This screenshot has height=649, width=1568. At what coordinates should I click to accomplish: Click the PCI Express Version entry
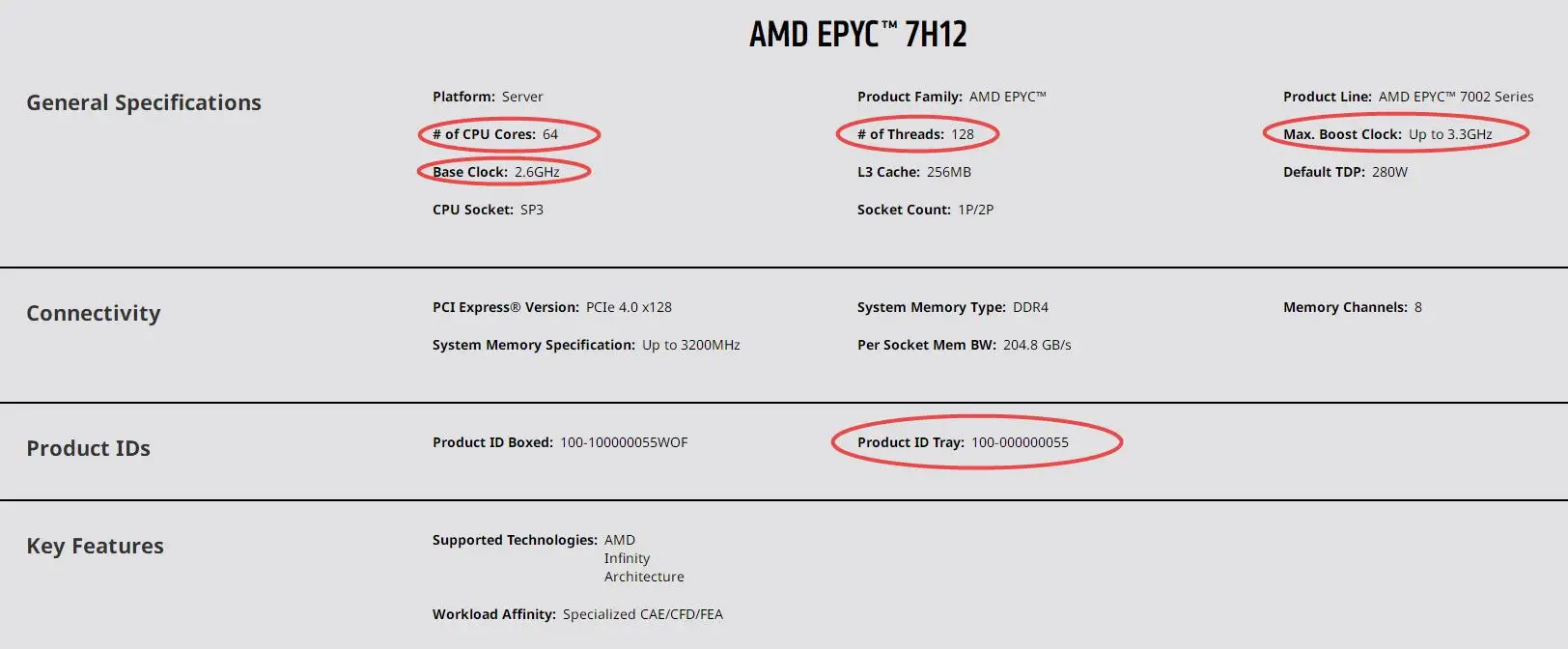pos(551,307)
